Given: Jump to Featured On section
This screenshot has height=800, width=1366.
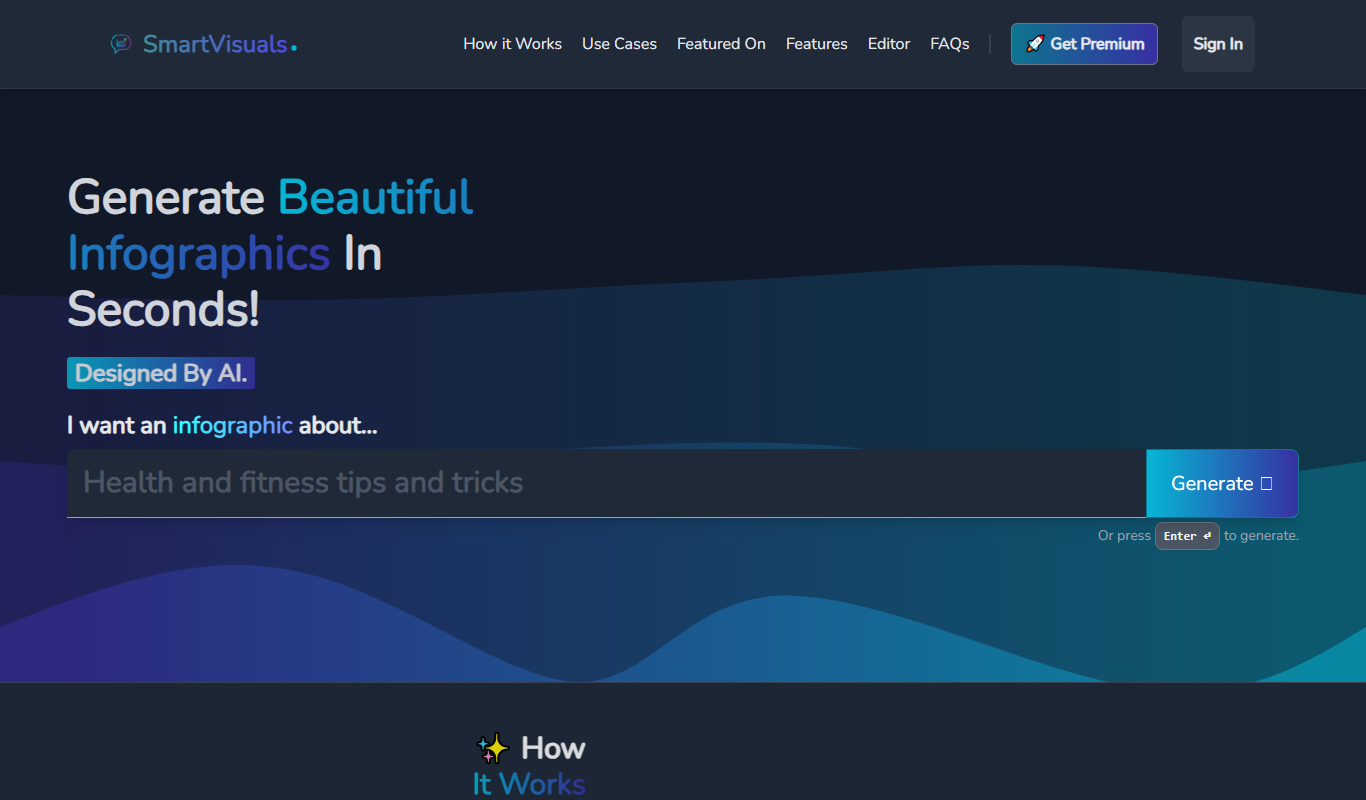Looking at the screenshot, I should (721, 44).
